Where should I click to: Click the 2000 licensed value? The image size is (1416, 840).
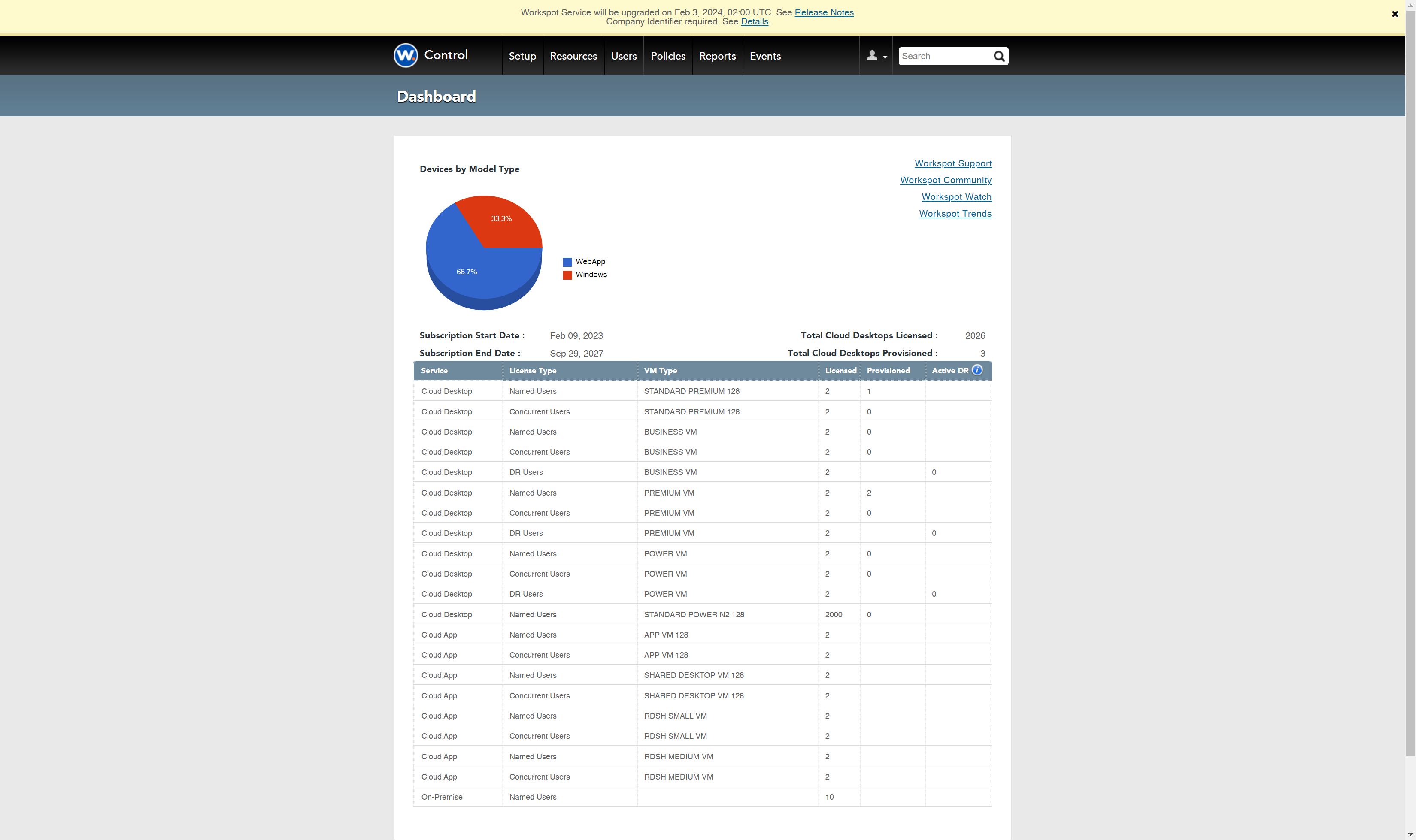[834, 615]
